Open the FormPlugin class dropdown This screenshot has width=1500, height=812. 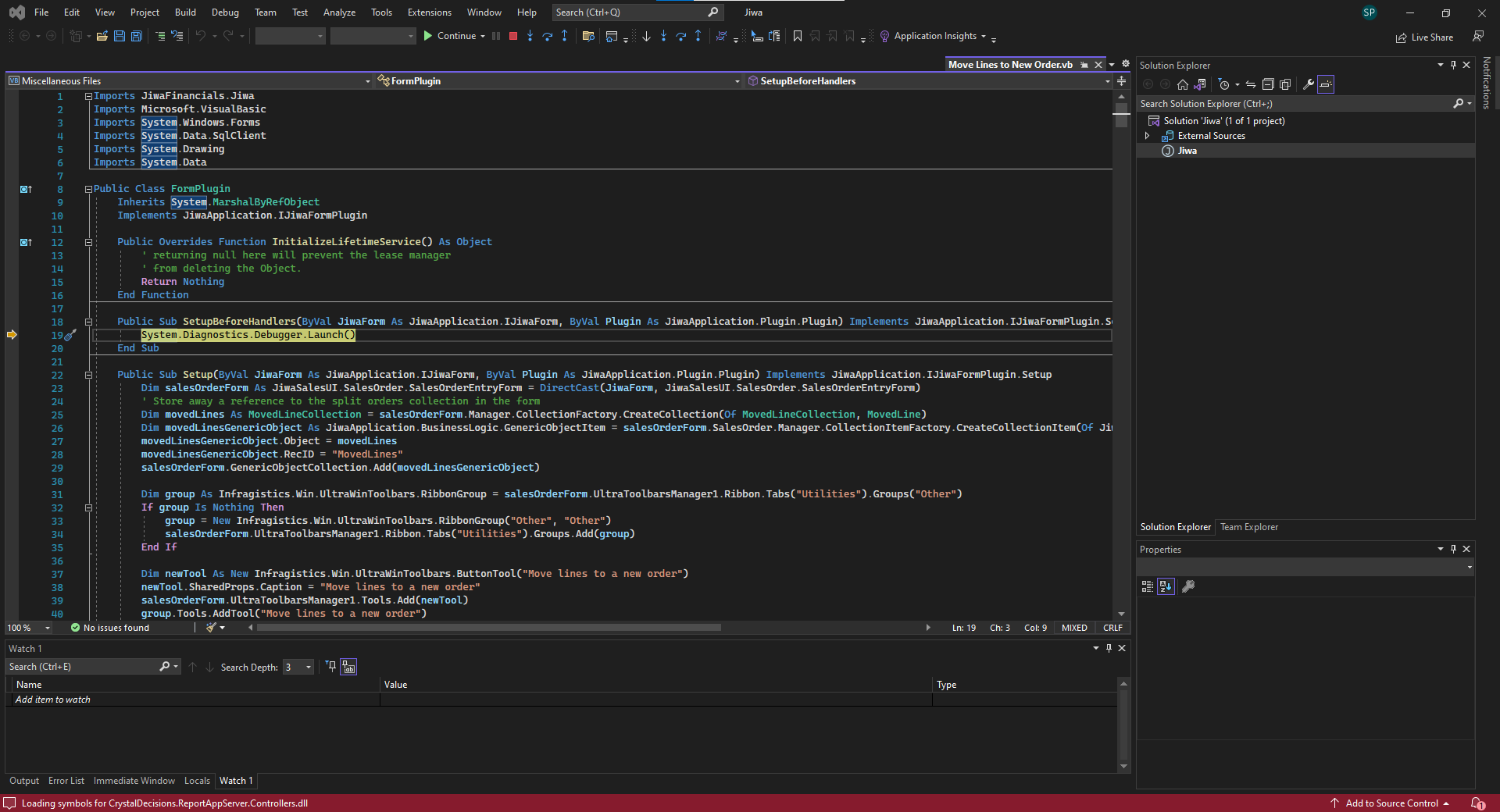[x=737, y=81]
